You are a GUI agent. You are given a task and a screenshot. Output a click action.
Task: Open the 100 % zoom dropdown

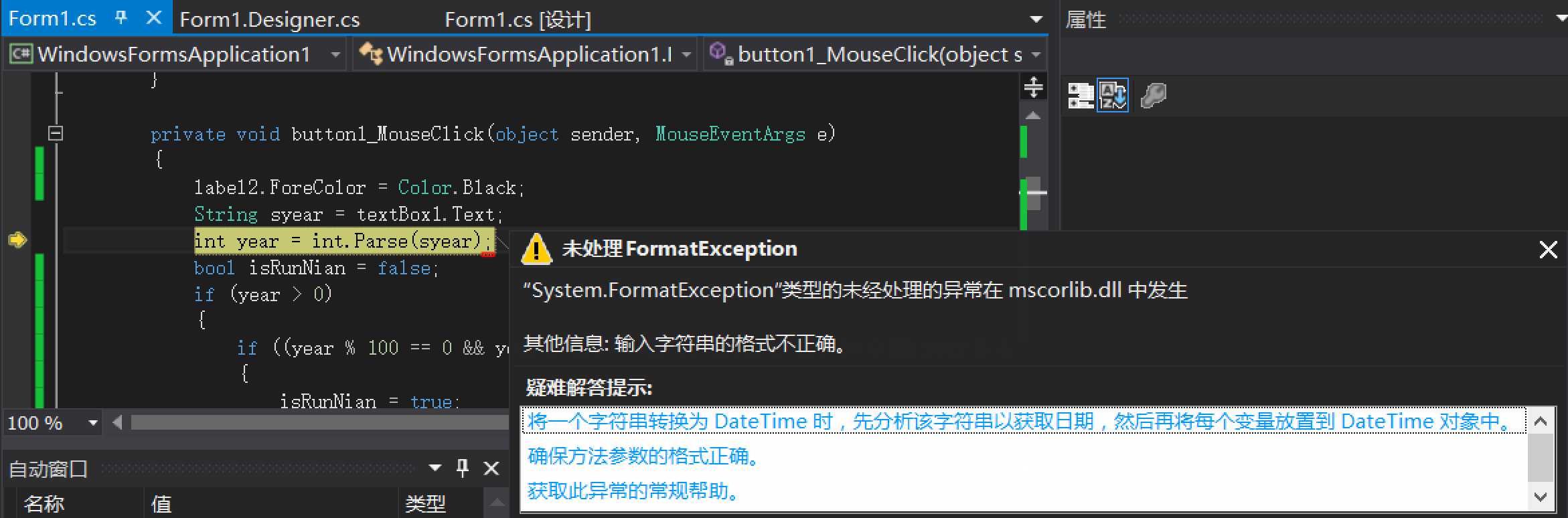(x=93, y=422)
